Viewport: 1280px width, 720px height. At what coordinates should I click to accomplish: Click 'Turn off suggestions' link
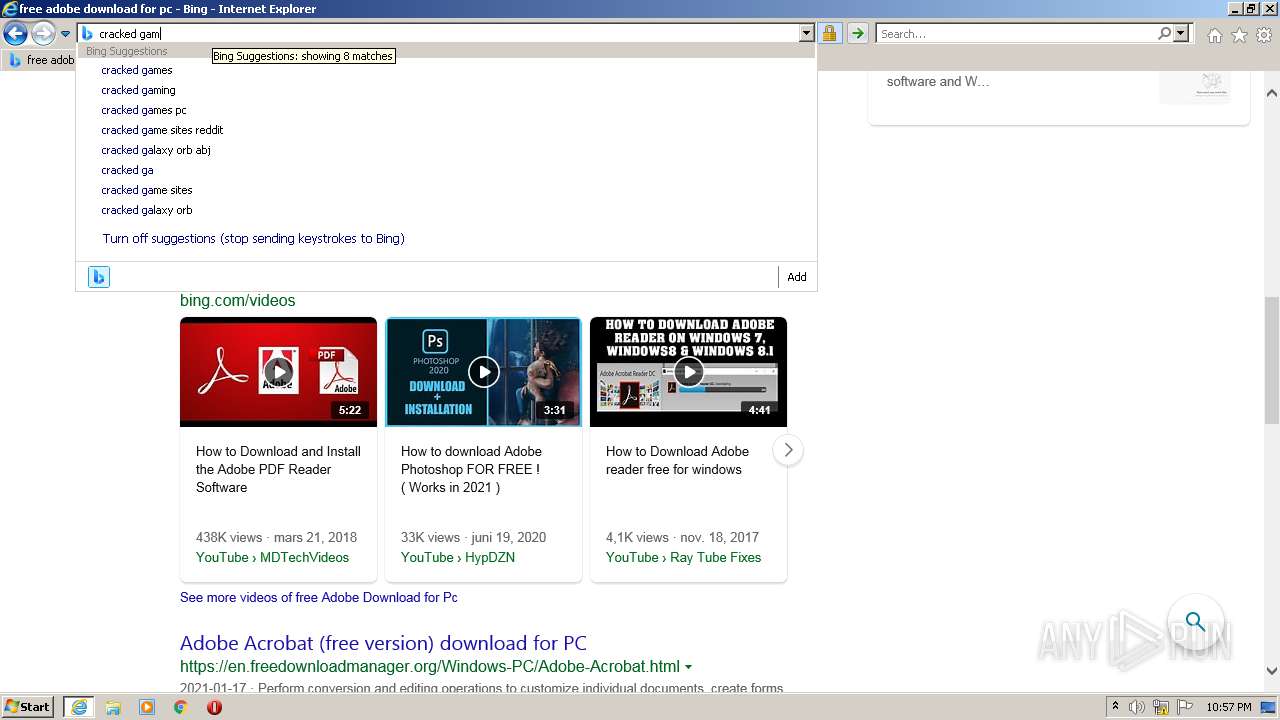(x=253, y=239)
